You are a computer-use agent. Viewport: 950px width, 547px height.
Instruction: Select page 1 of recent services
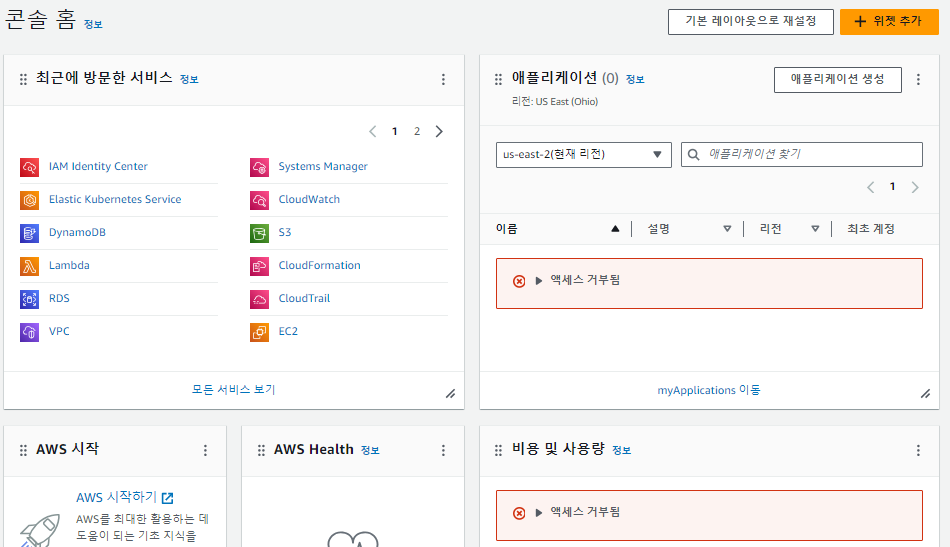point(394,131)
